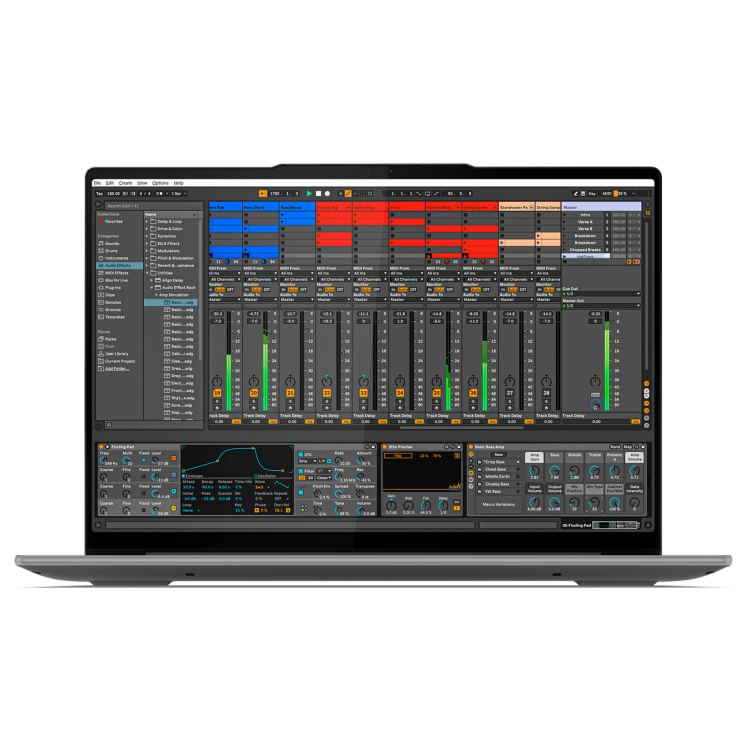Image resolution: width=750 pixels, height=750 pixels.
Task: Toggle the metronome in the control bar
Action: coord(159,193)
